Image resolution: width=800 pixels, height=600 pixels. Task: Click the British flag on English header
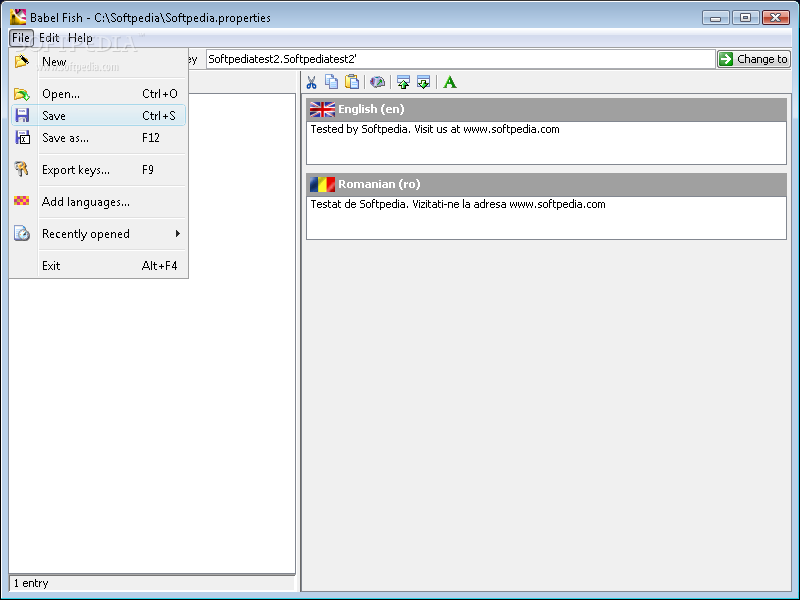[x=322, y=109]
